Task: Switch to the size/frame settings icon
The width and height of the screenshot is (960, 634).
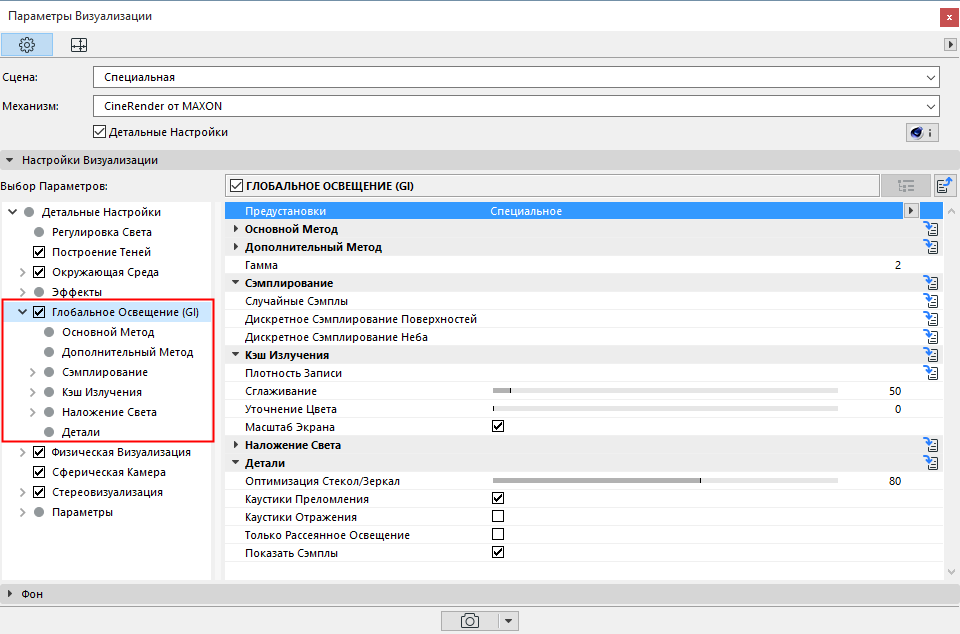Action: tap(79, 45)
